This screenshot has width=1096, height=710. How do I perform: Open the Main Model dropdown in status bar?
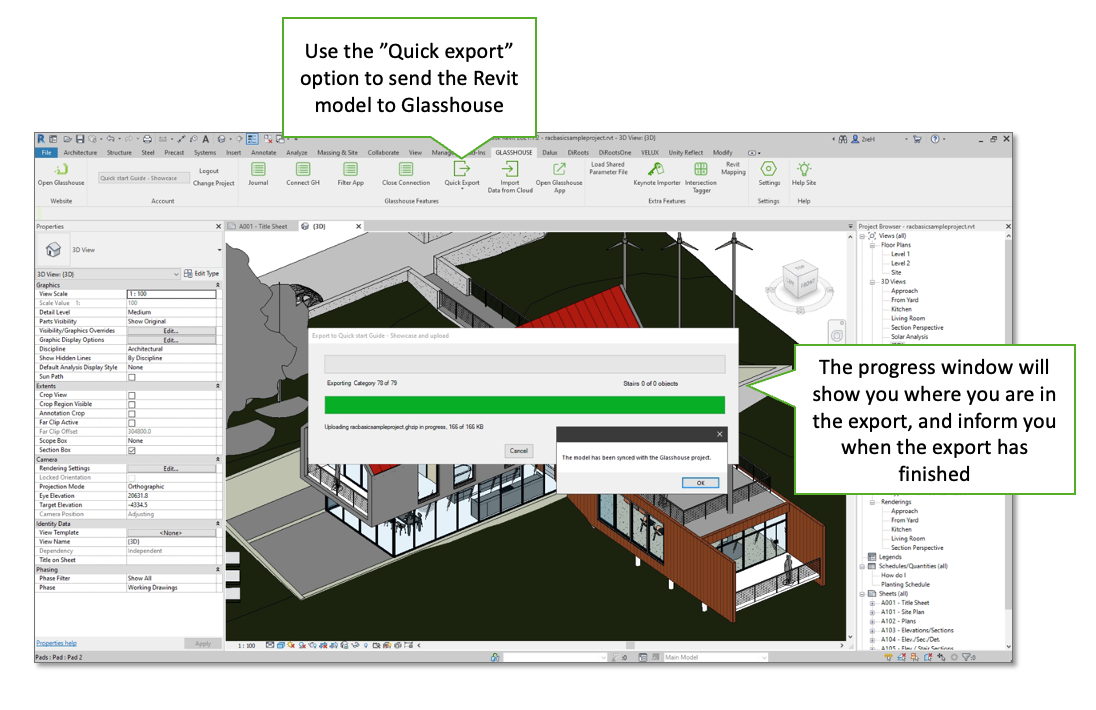[x=715, y=658]
